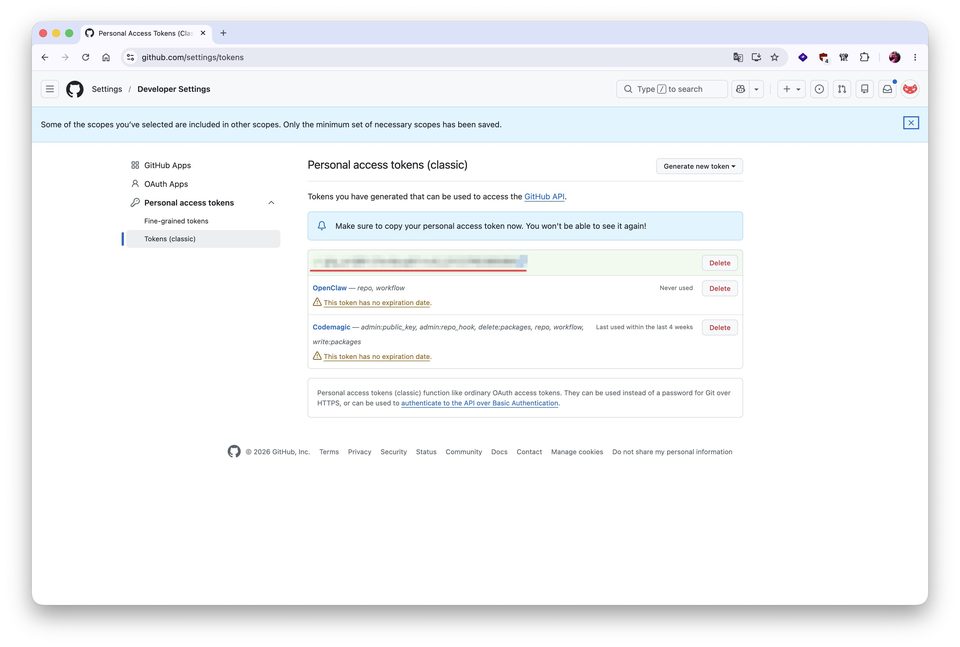Open GitHub Copilot chat icon

[x=740, y=89]
